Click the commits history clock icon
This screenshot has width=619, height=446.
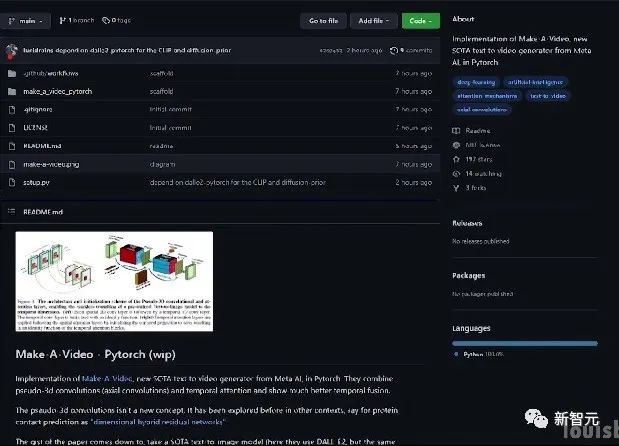[x=394, y=50]
